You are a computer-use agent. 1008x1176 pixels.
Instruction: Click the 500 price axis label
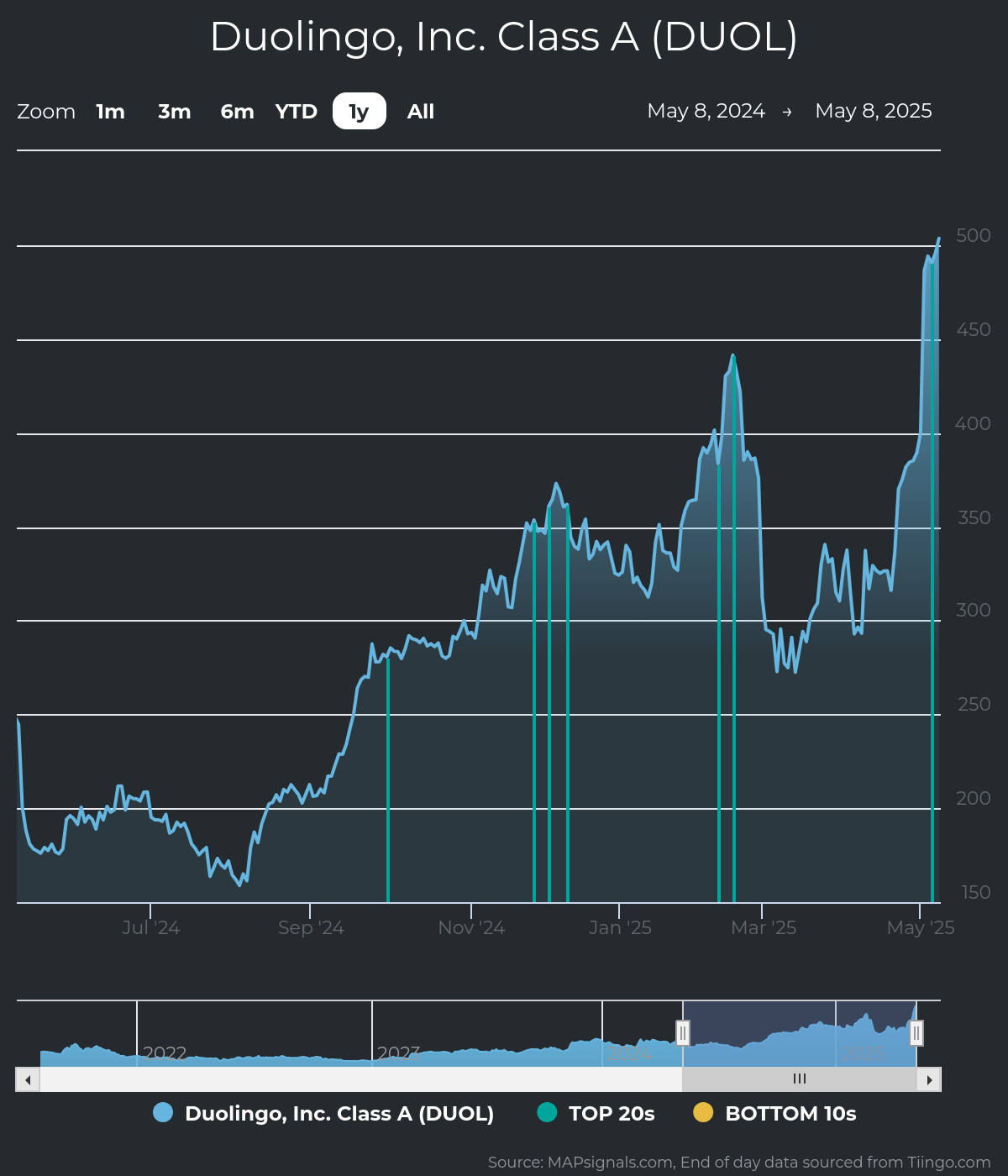974,235
